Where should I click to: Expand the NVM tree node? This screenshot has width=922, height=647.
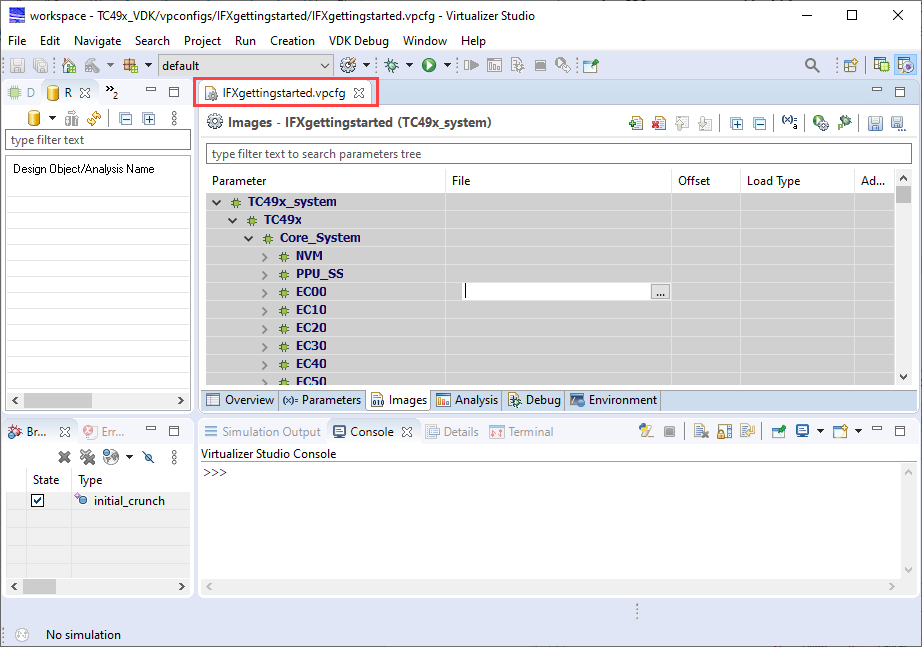pyautogui.click(x=265, y=256)
